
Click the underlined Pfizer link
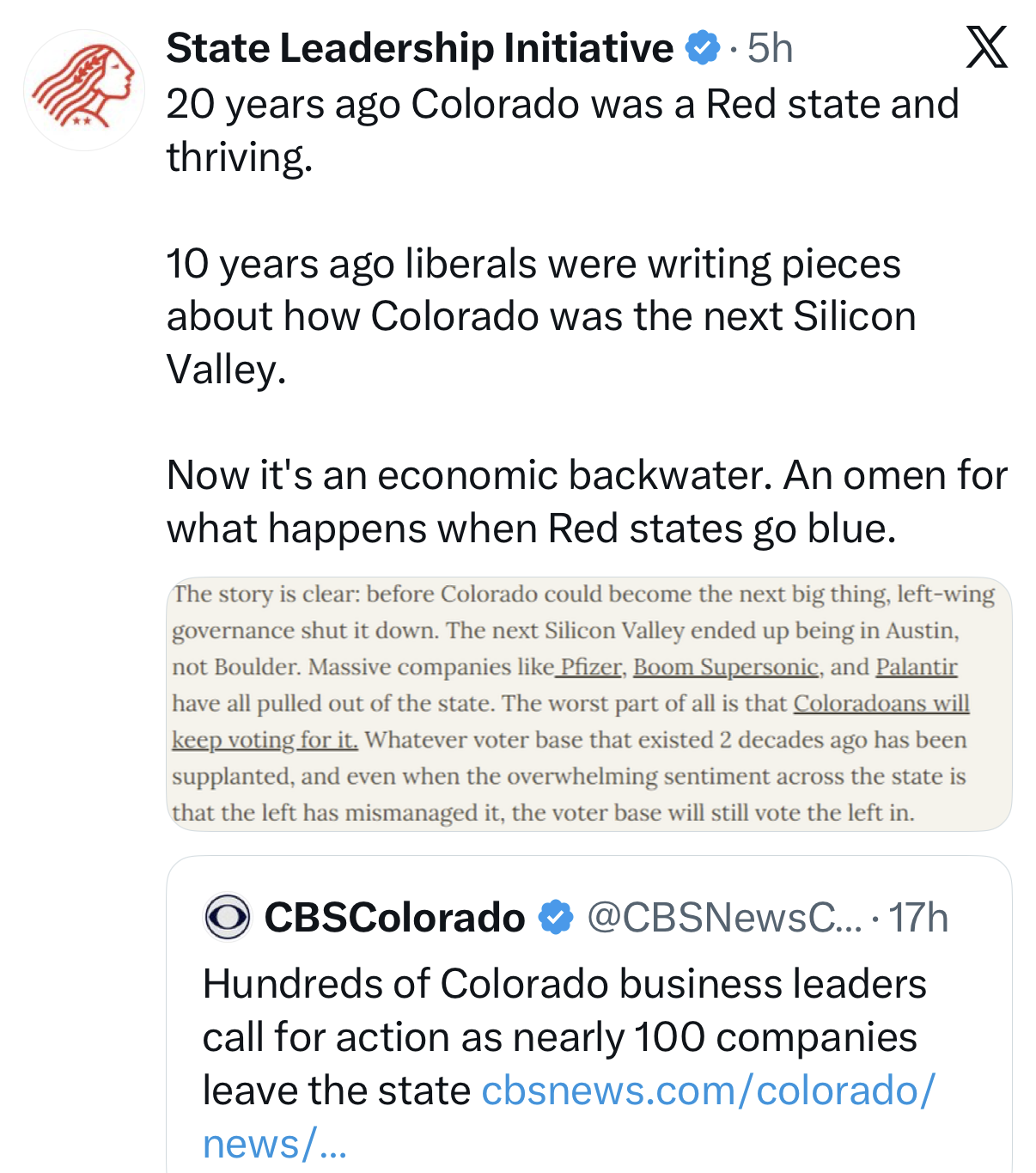[x=590, y=667]
